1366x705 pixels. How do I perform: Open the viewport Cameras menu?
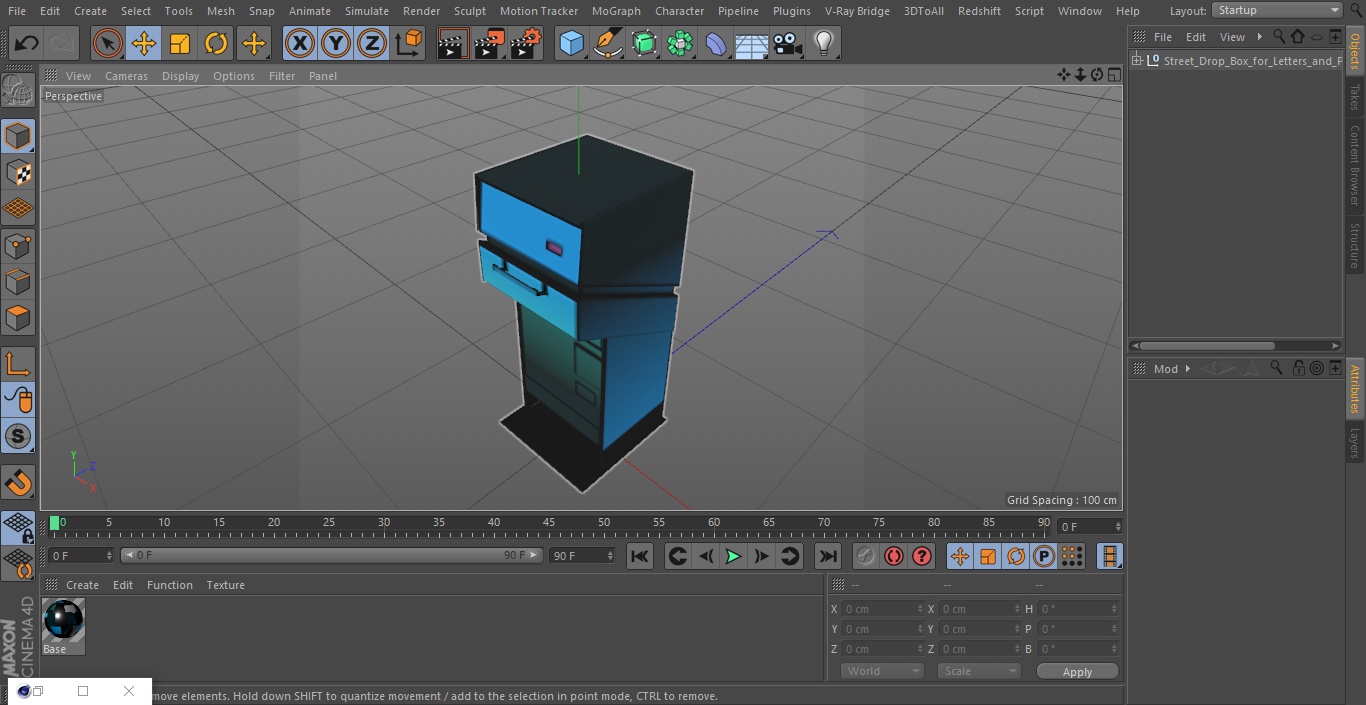pos(126,76)
